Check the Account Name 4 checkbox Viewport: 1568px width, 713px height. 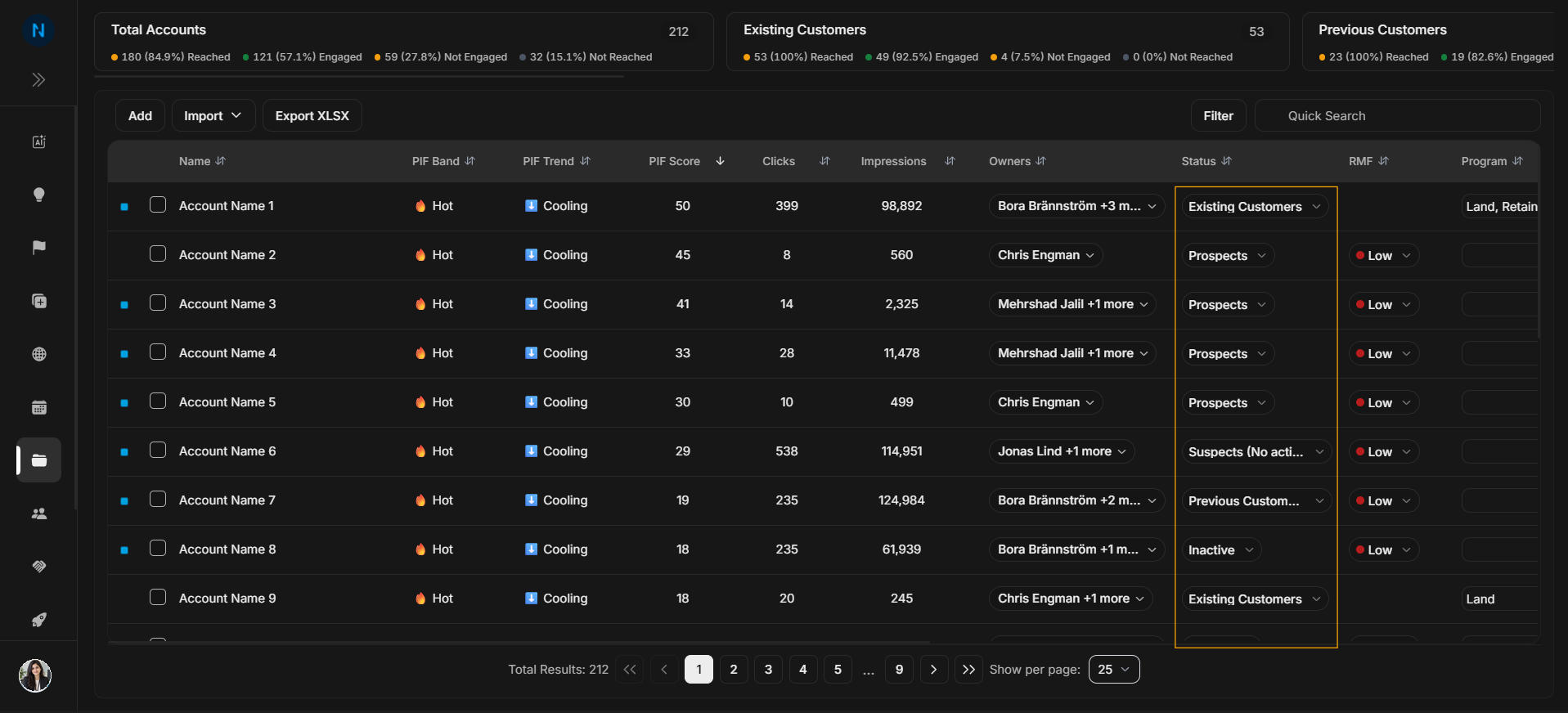[x=158, y=352]
